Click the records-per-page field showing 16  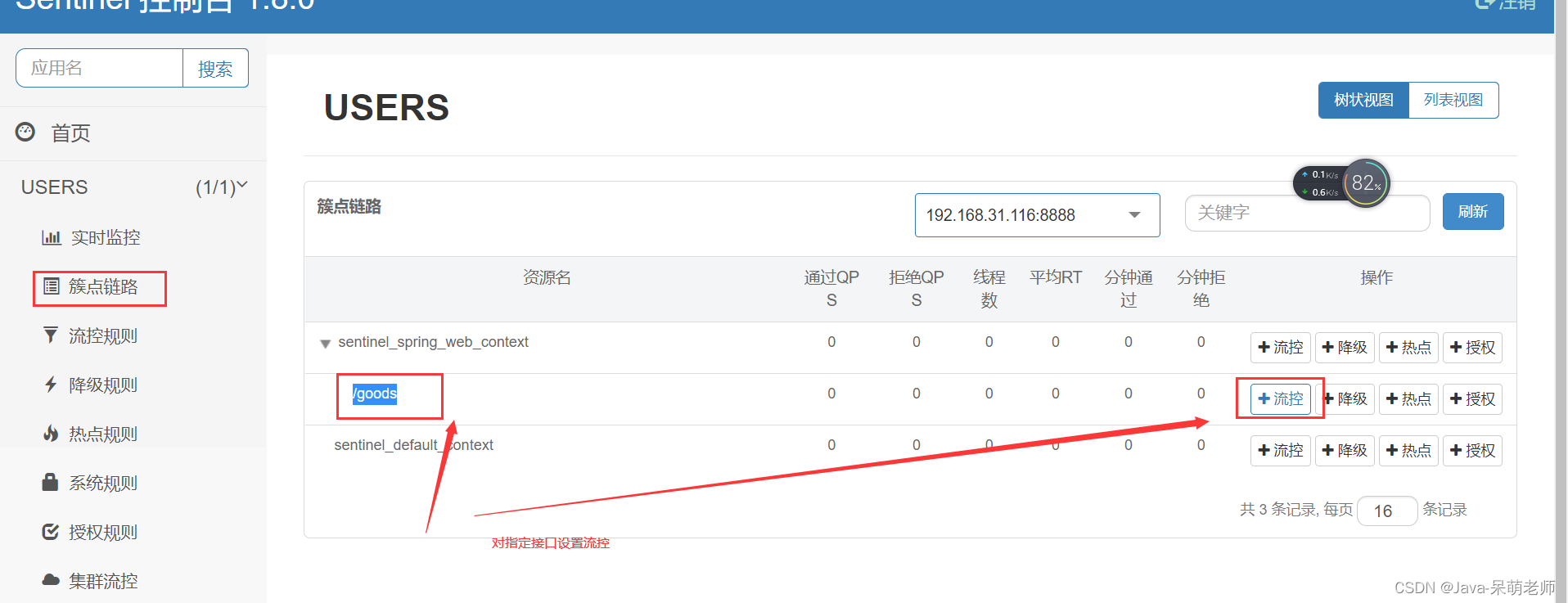coord(1387,511)
